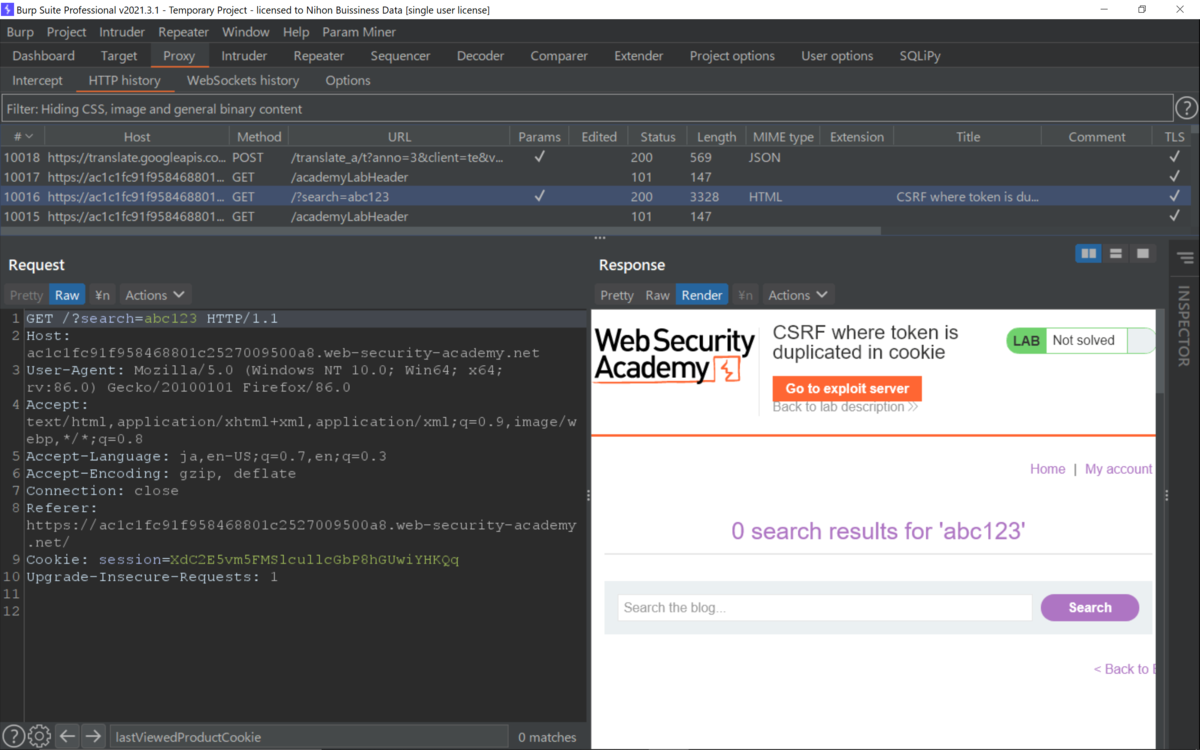Select request row 10018 translate.googleapis
The image size is (1200, 750).
click(596, 157)
